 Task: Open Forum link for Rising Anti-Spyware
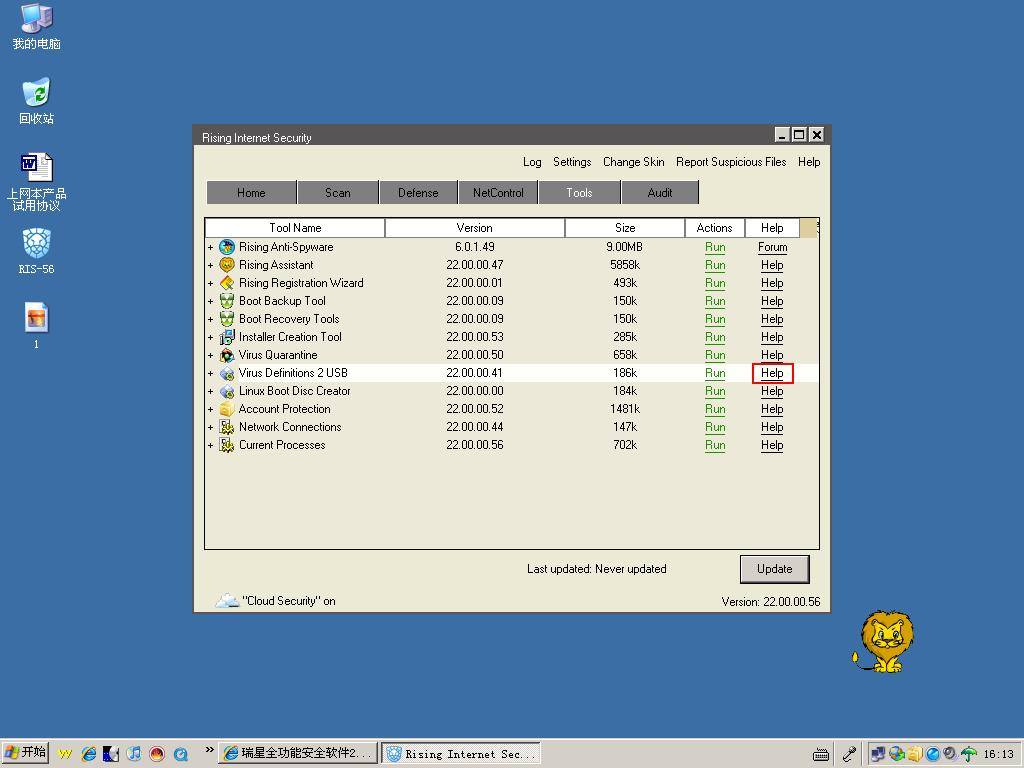point(773,248)
